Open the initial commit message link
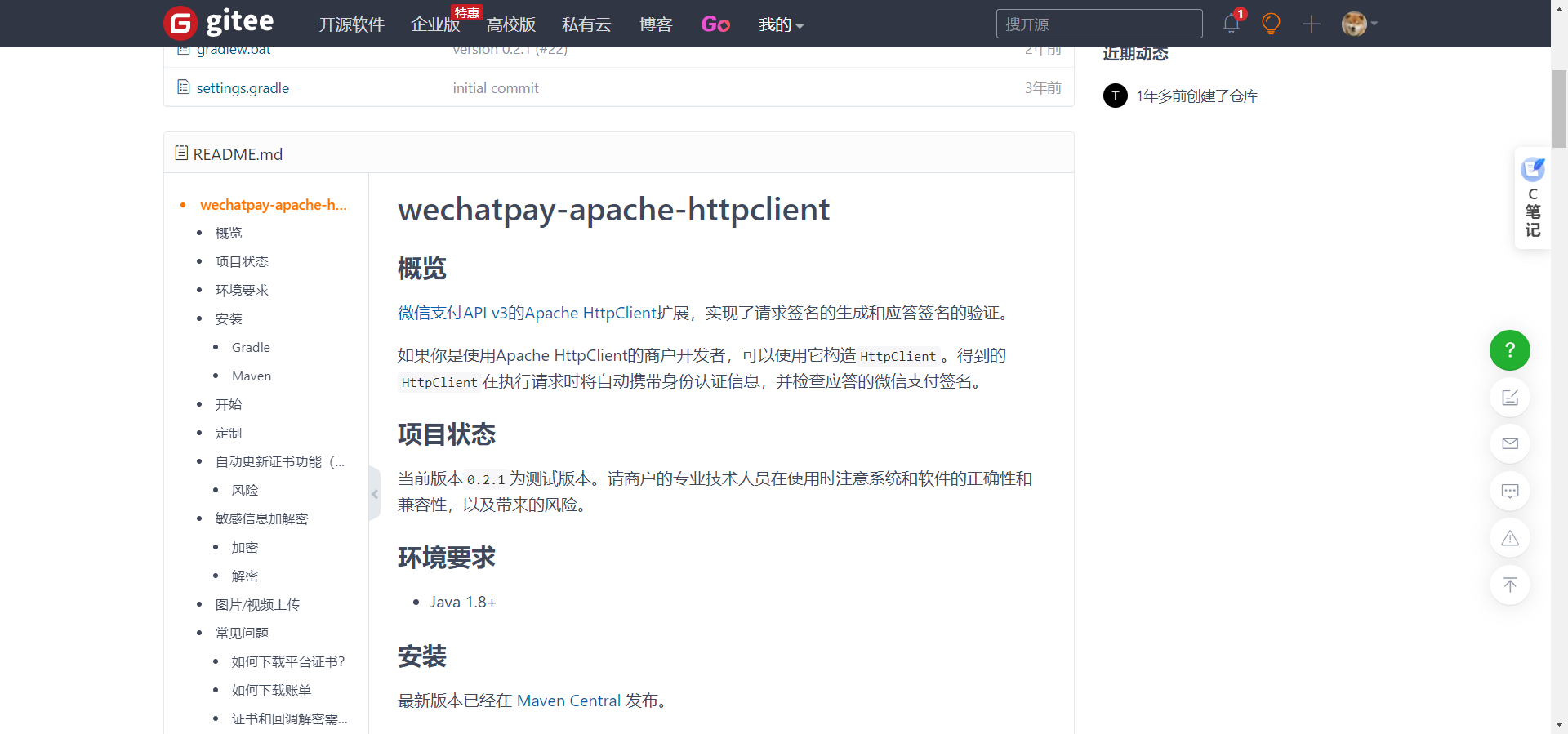Screen dimensions: 1568x734 point(496,87)
